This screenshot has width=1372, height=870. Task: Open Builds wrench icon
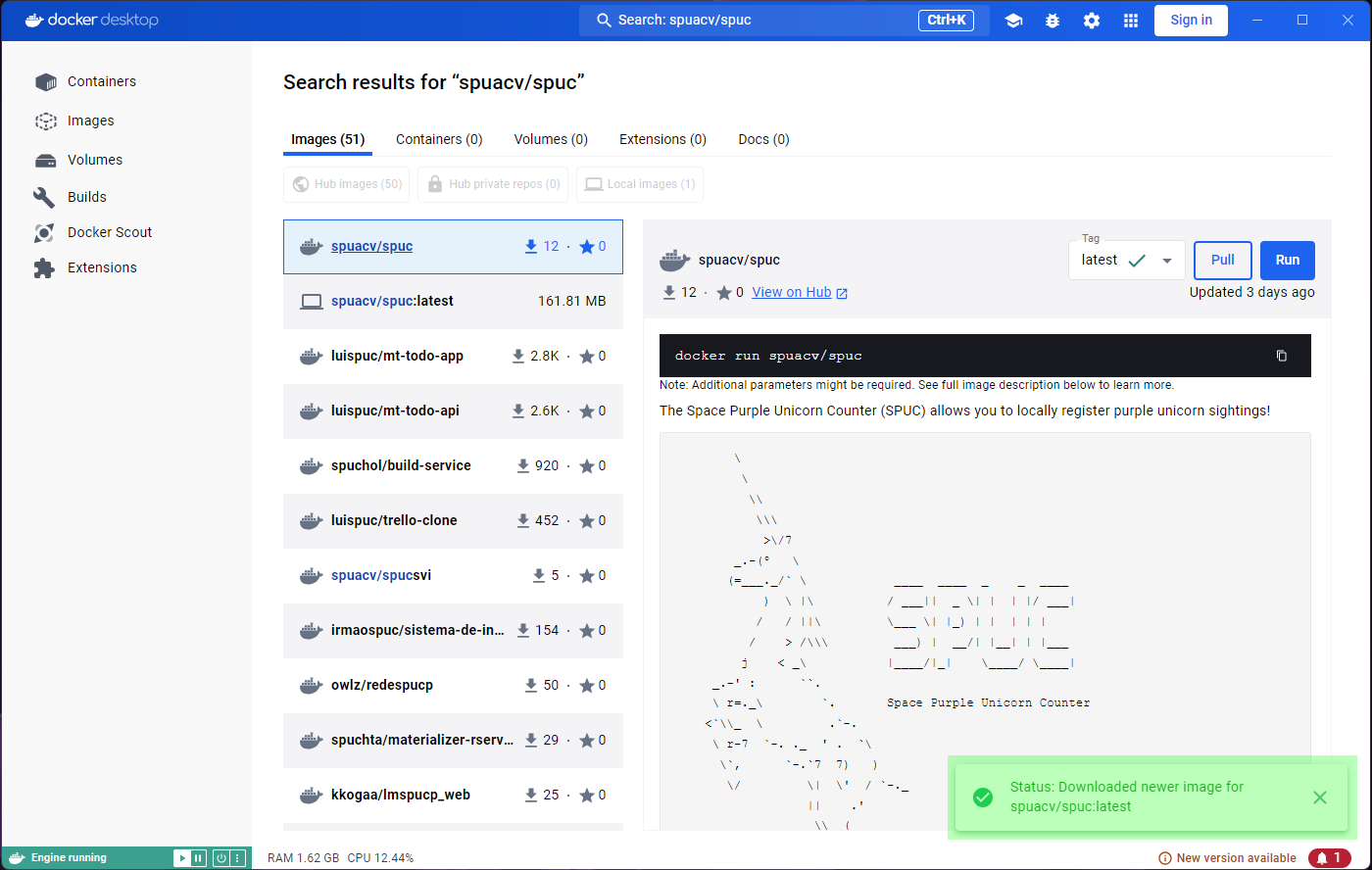[x=44, y=197]
